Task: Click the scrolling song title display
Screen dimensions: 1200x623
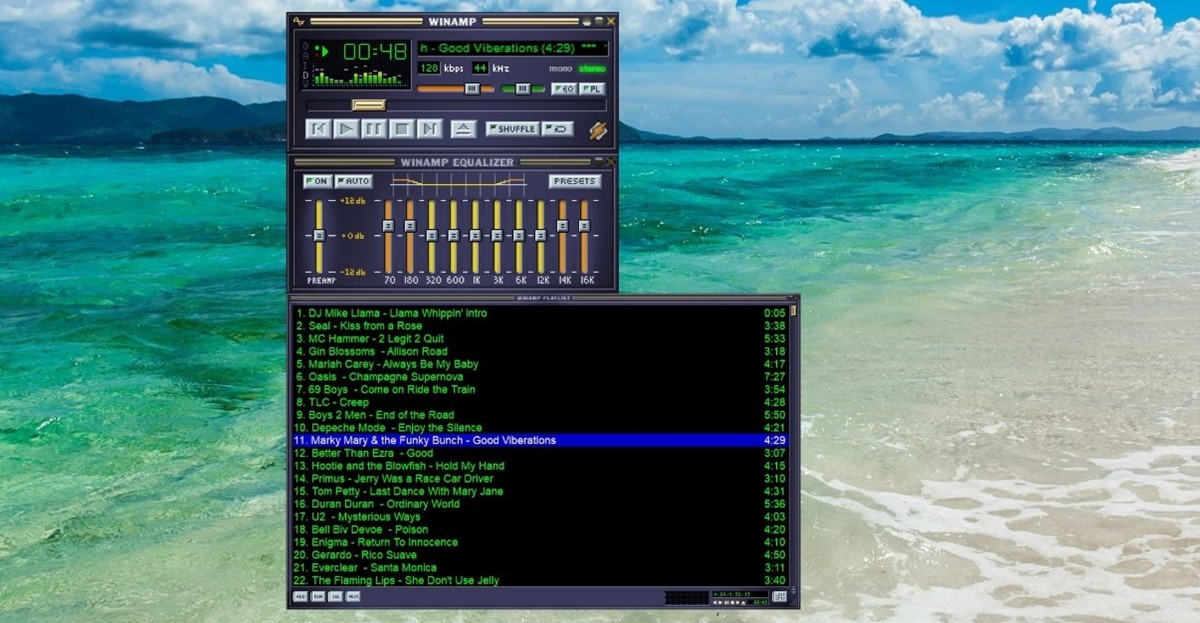Action: [x=513, y=48]
